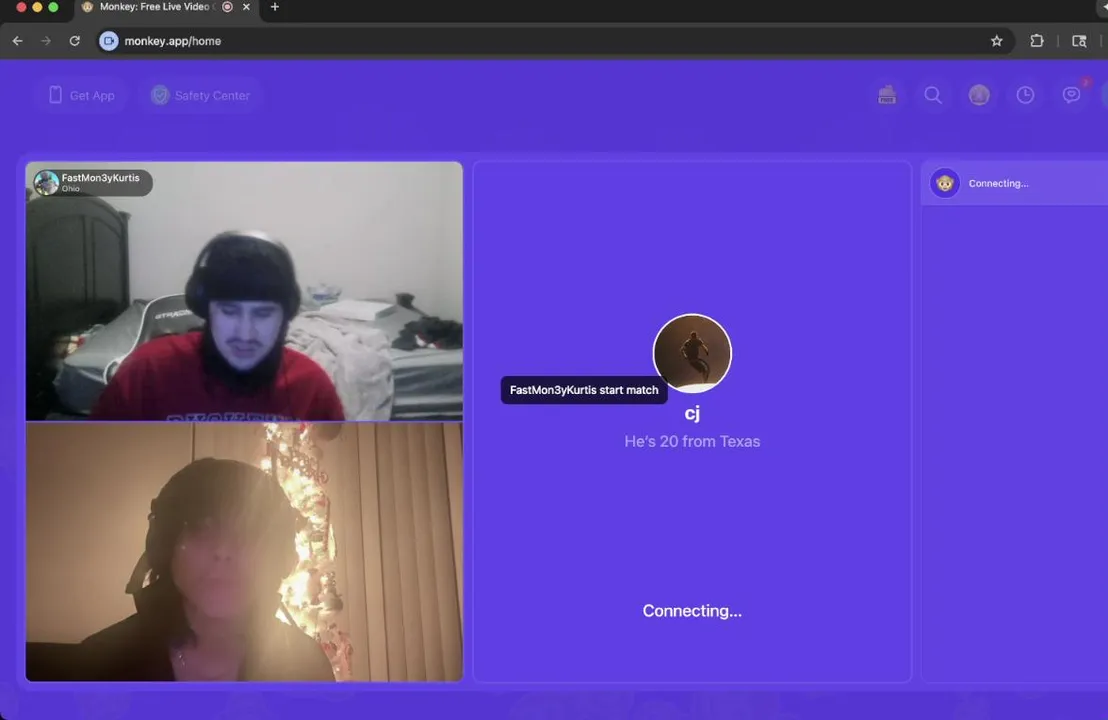Click cj's profile picture
The image size is (1108, 720).
click(692, 353)
